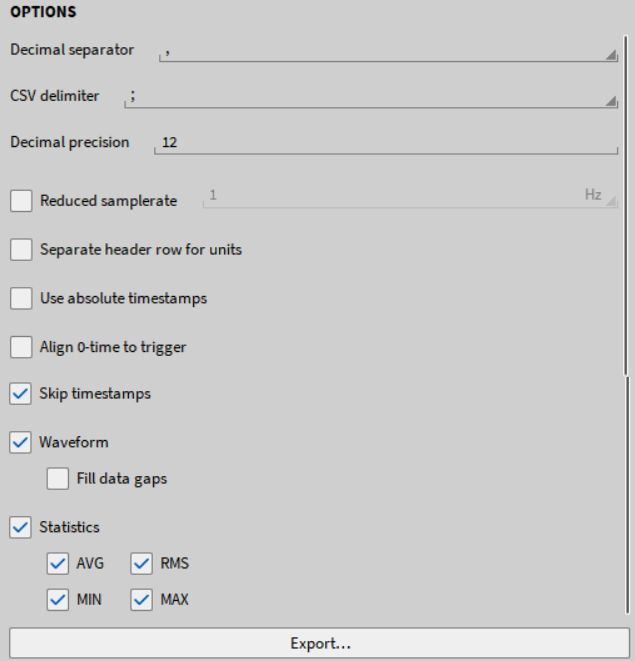This screenshot has width=635, height=661.
Task: Check Use absolute timestamps option
Action: pyautogui.click(x=21, y=298)
